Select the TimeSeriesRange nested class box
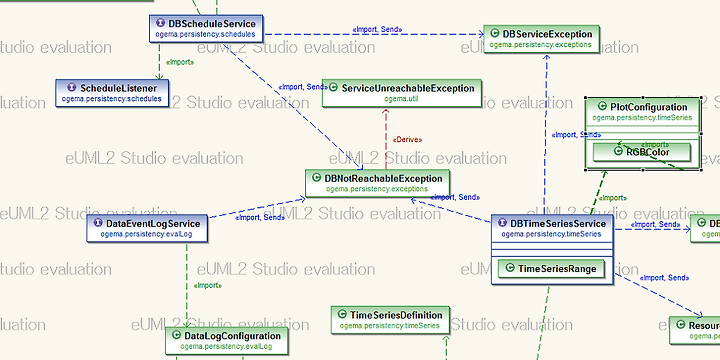The height and width of the screenshot is (360, 720). coord(551,269)
